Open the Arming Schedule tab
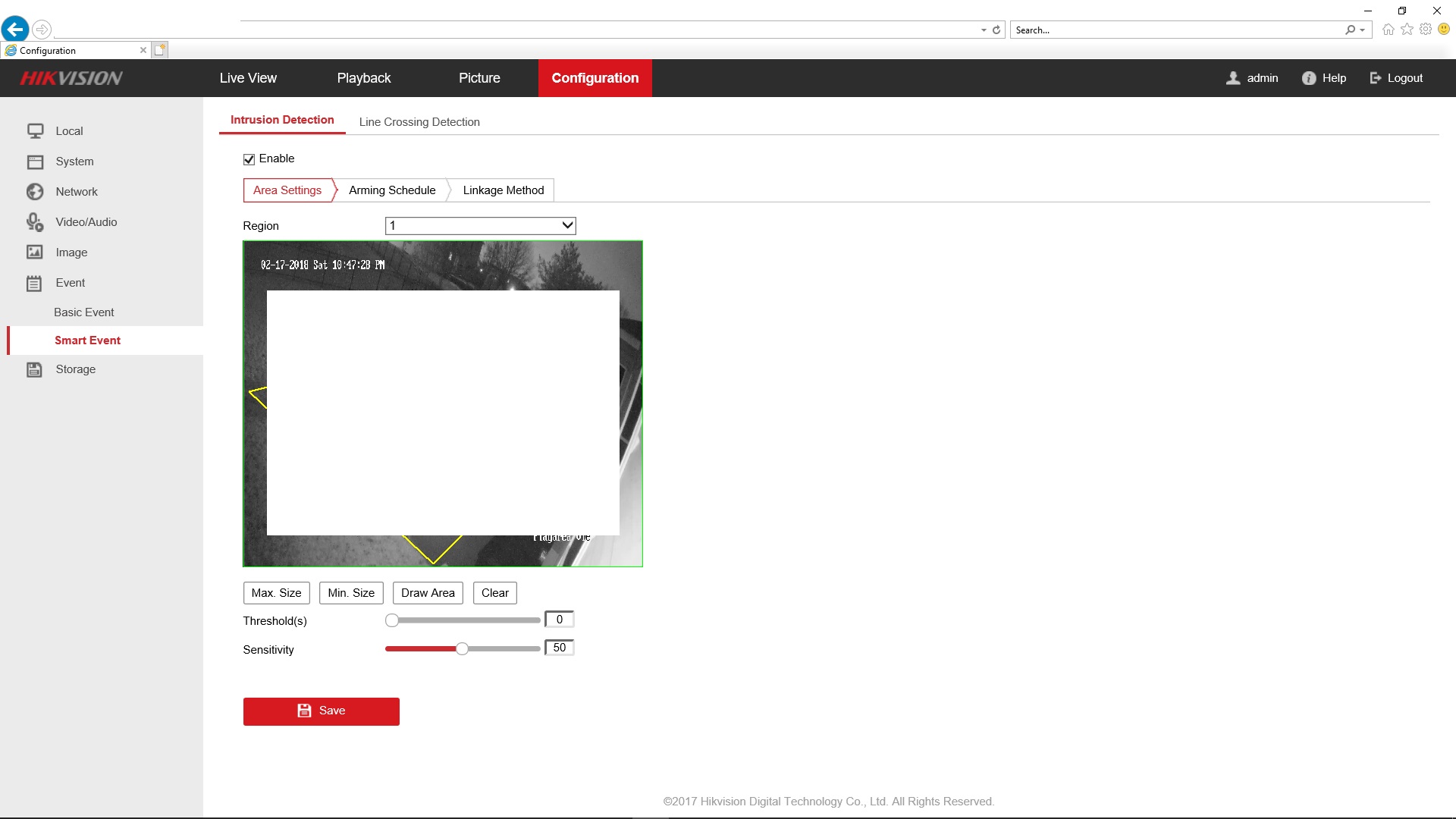Viewport: 1456px width, 819px height. pyautogui.click(x=392, y=190)
